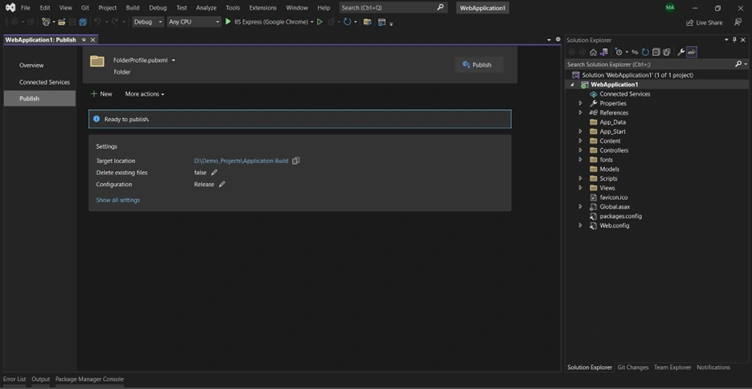Click Pending Changes Filter clock icon
This screenshot has height=389, width=752.
point(619,52)
